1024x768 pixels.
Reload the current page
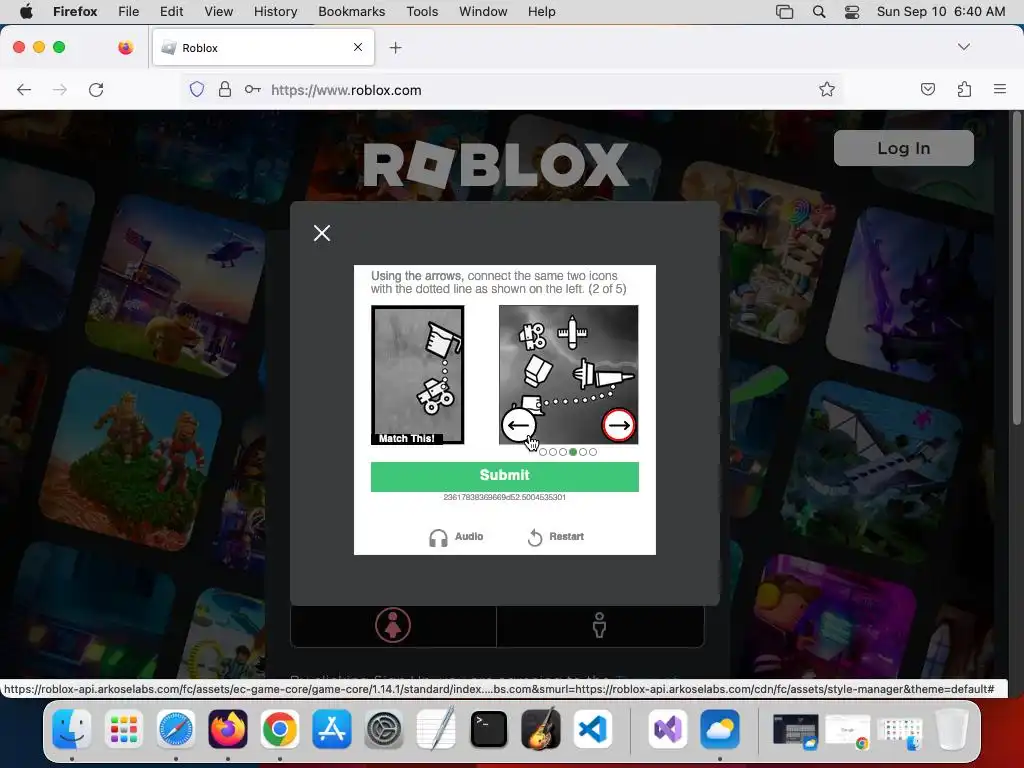[96, 89]
